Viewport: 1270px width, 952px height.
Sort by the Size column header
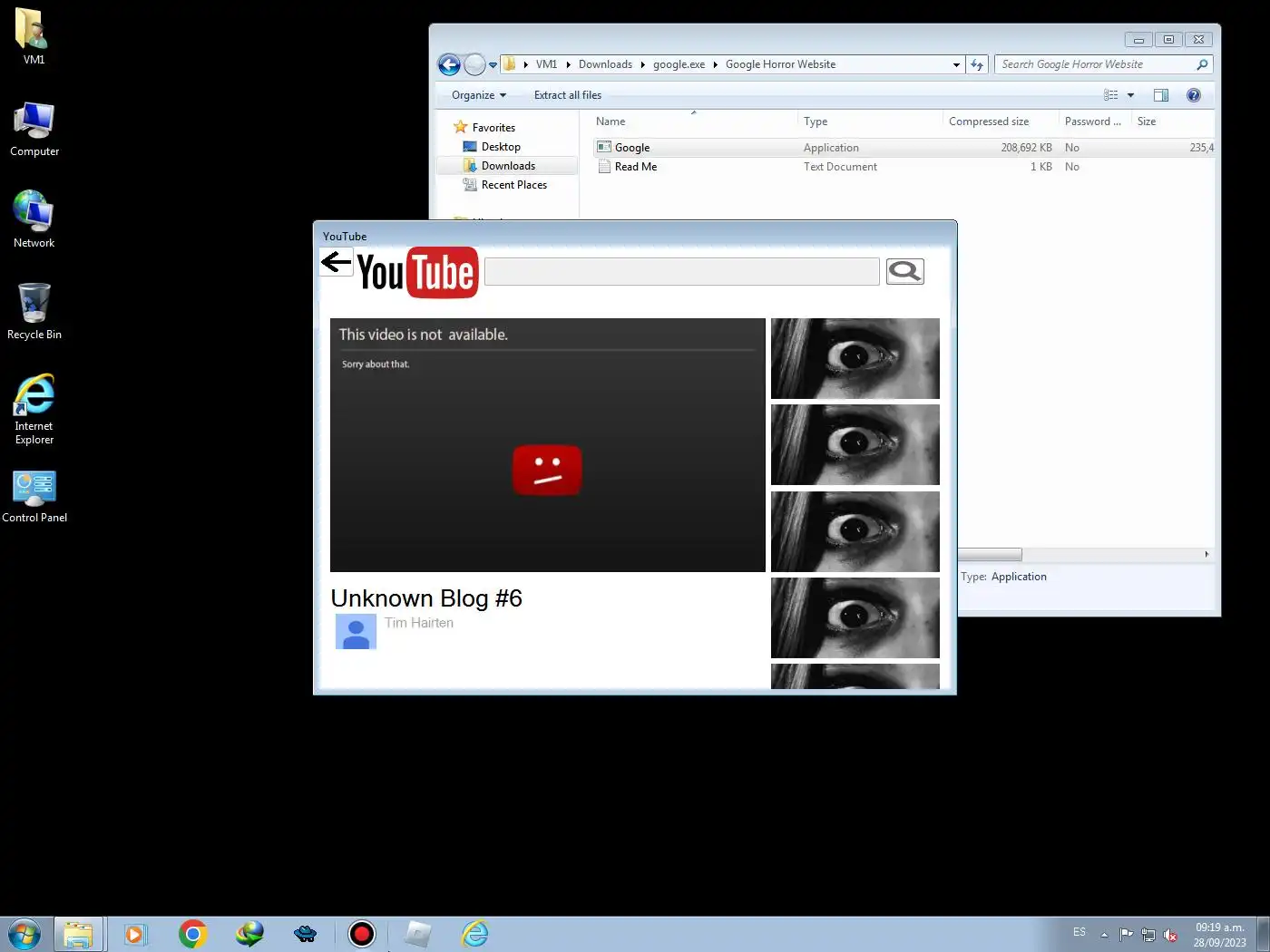point(1172,121)
